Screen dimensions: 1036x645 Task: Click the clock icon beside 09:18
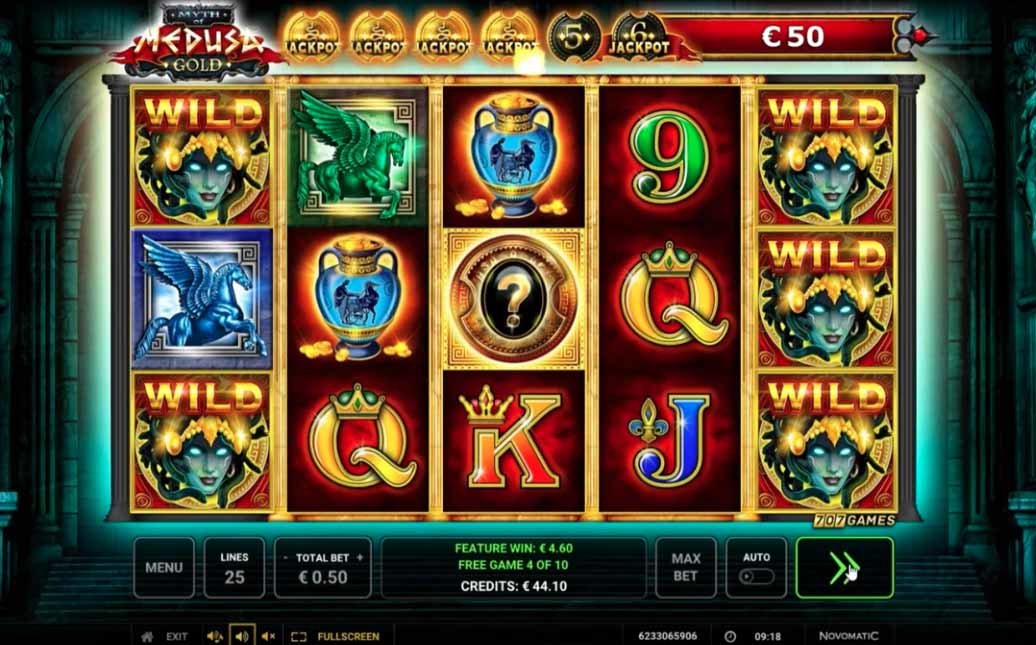[x=730, y=636]
